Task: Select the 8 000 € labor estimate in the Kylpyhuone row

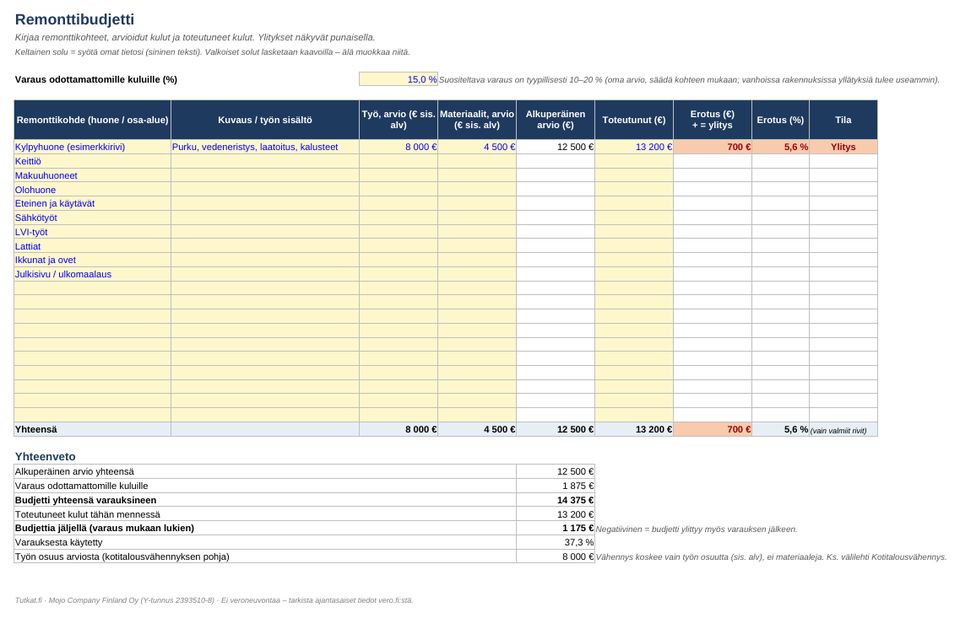Action: click(399, 147)
